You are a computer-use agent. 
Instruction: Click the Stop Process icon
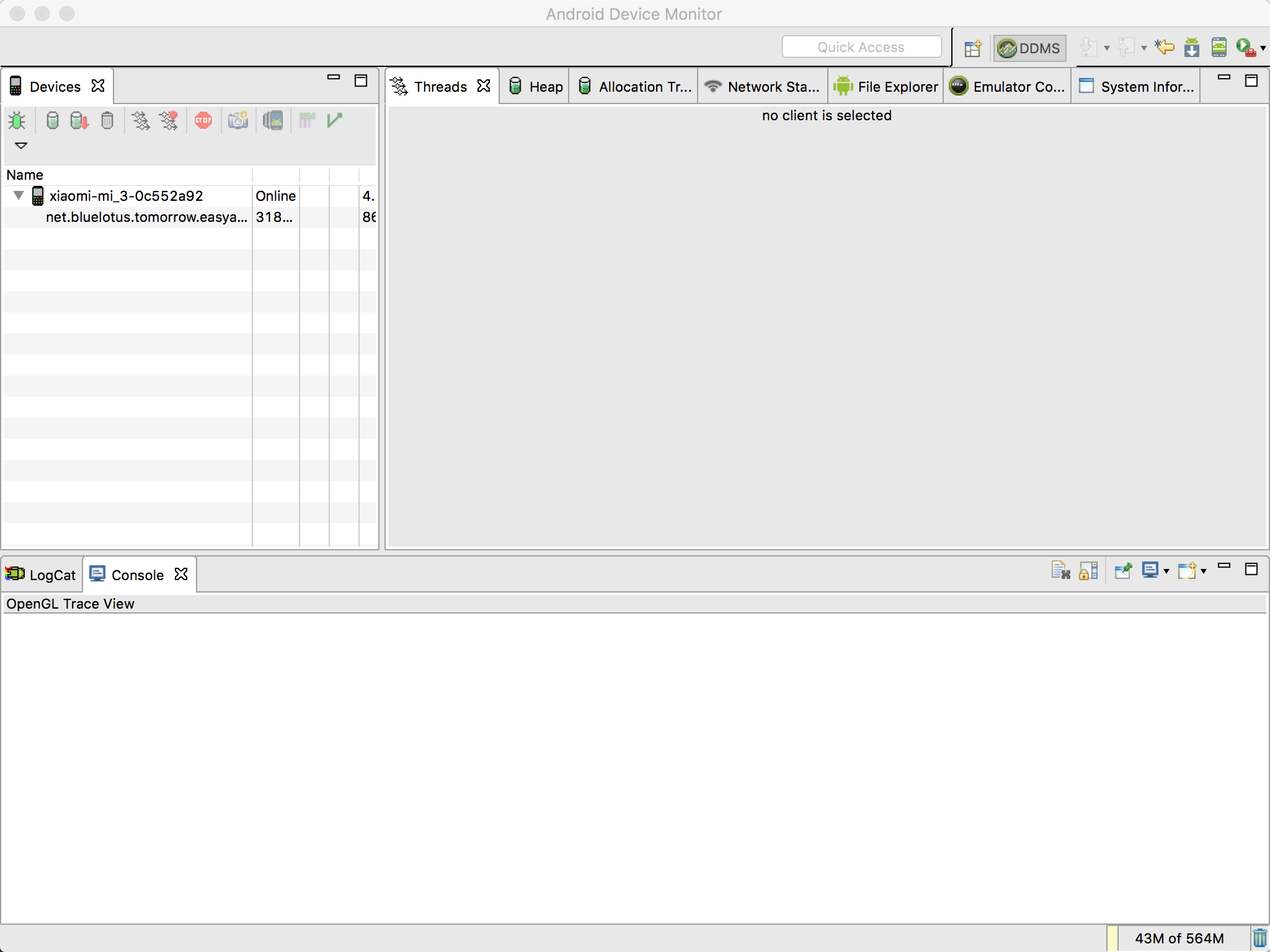click(203, 120)
